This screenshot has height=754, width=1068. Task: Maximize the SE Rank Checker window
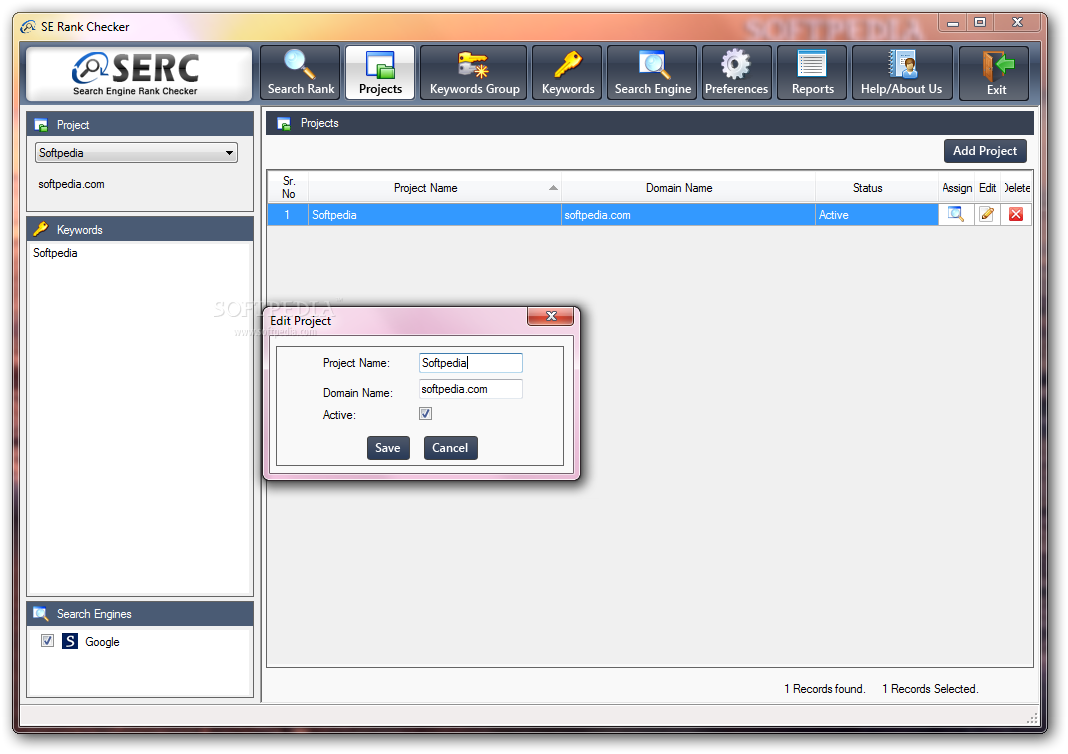coord(979,22)
